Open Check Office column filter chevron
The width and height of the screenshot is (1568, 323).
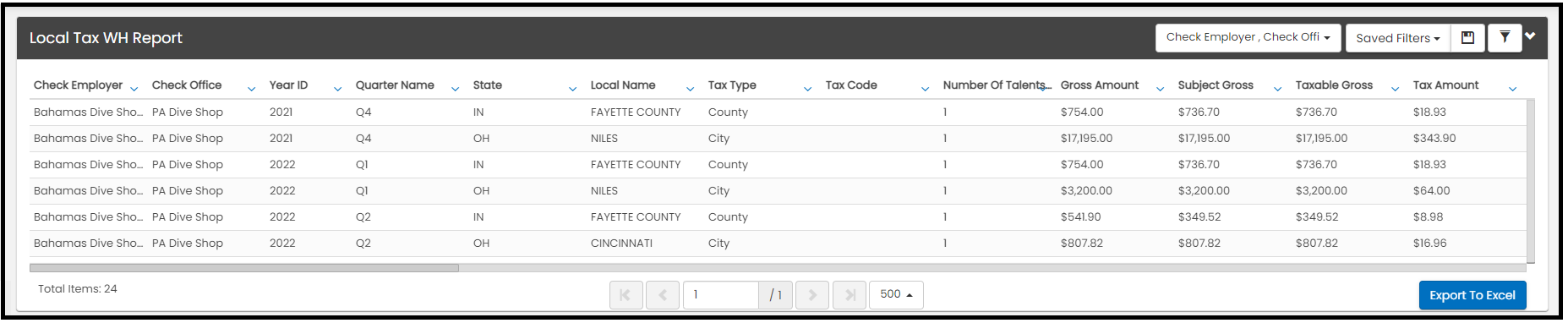click(x=251, y=89)
